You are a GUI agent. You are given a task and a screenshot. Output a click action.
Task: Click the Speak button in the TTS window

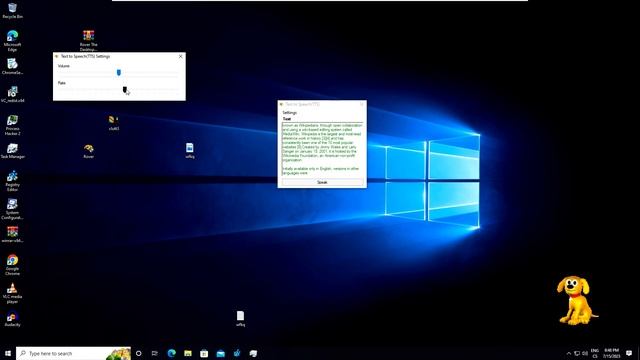(x=322, y=182)
